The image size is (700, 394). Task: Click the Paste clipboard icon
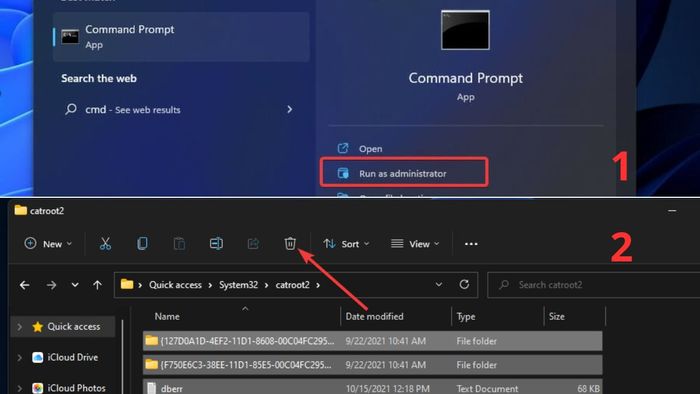coord(179,244)
